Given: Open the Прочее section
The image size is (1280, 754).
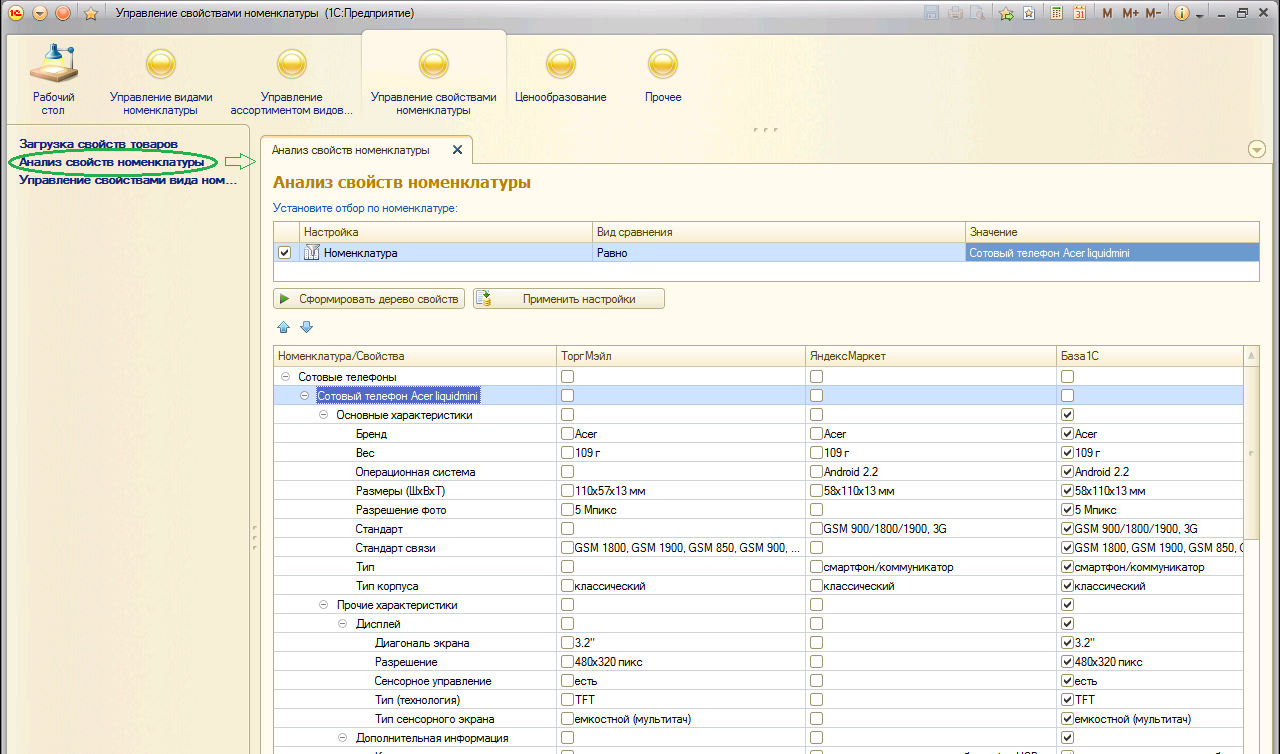Looking at the screenshot, I should (x=663, y=79).
